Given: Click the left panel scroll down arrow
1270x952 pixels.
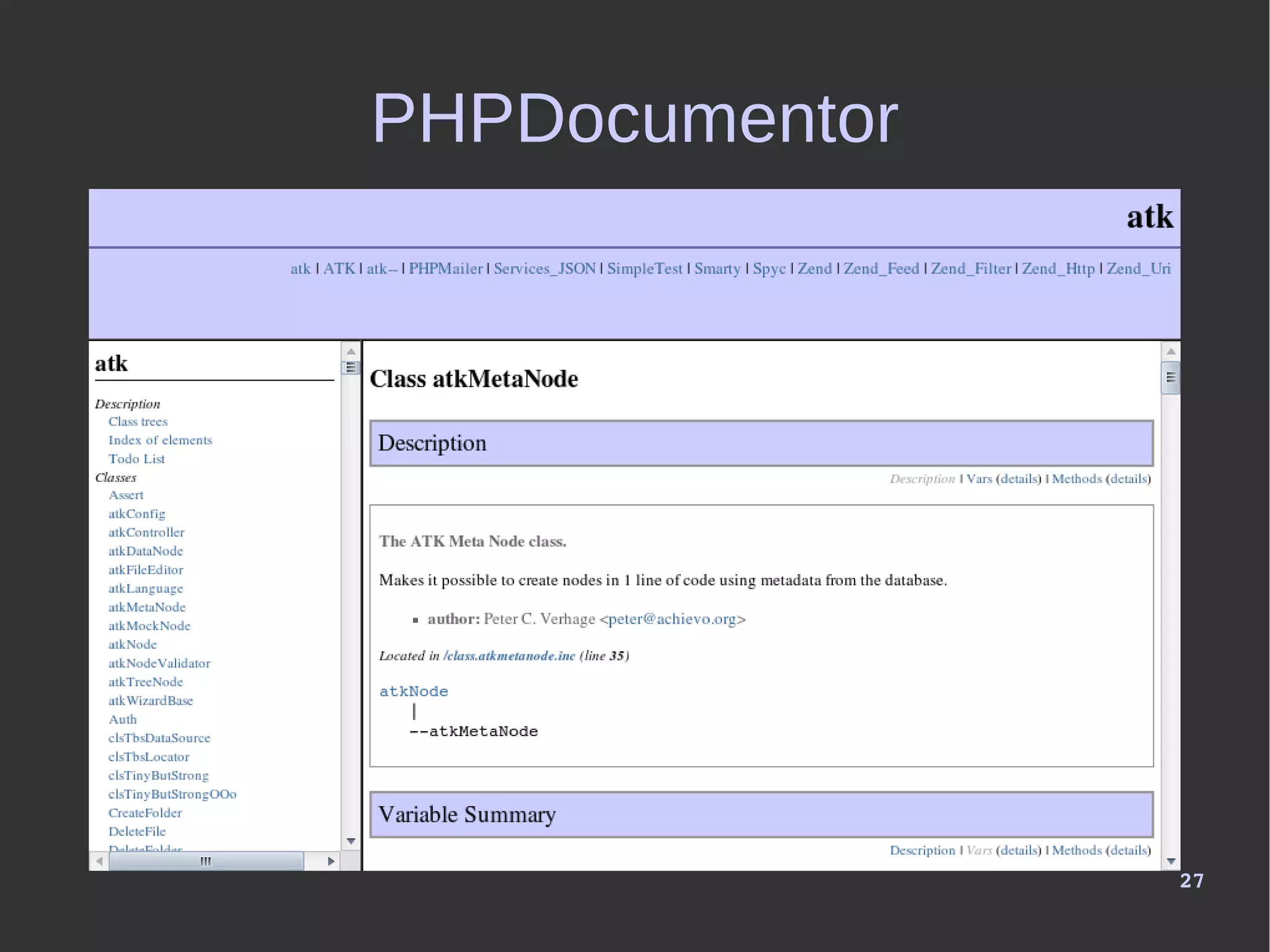Looking at the screenshot, I should pos(351,841).
